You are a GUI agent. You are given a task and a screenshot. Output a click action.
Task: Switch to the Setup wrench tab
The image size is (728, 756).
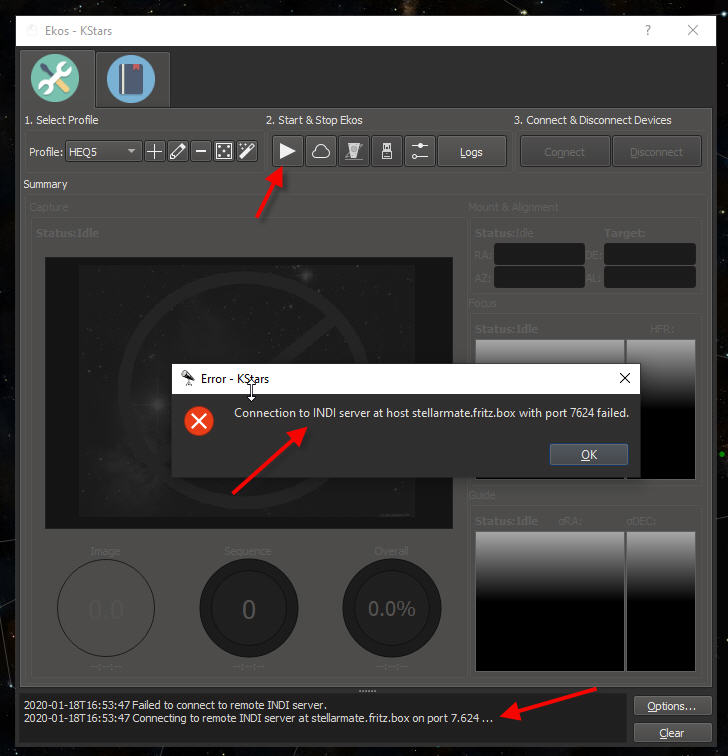coord(55,79)
